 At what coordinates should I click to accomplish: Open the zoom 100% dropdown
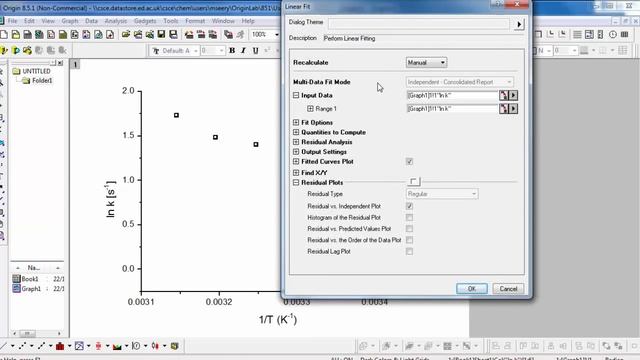coord(276,35)
